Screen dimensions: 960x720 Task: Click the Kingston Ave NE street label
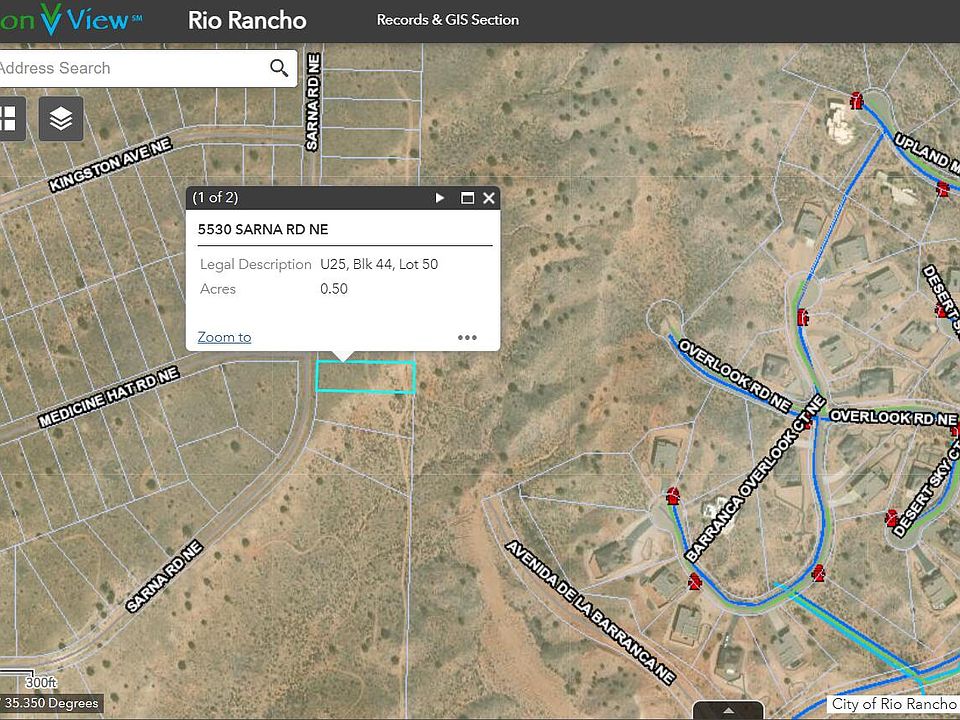tap(110, 165)
